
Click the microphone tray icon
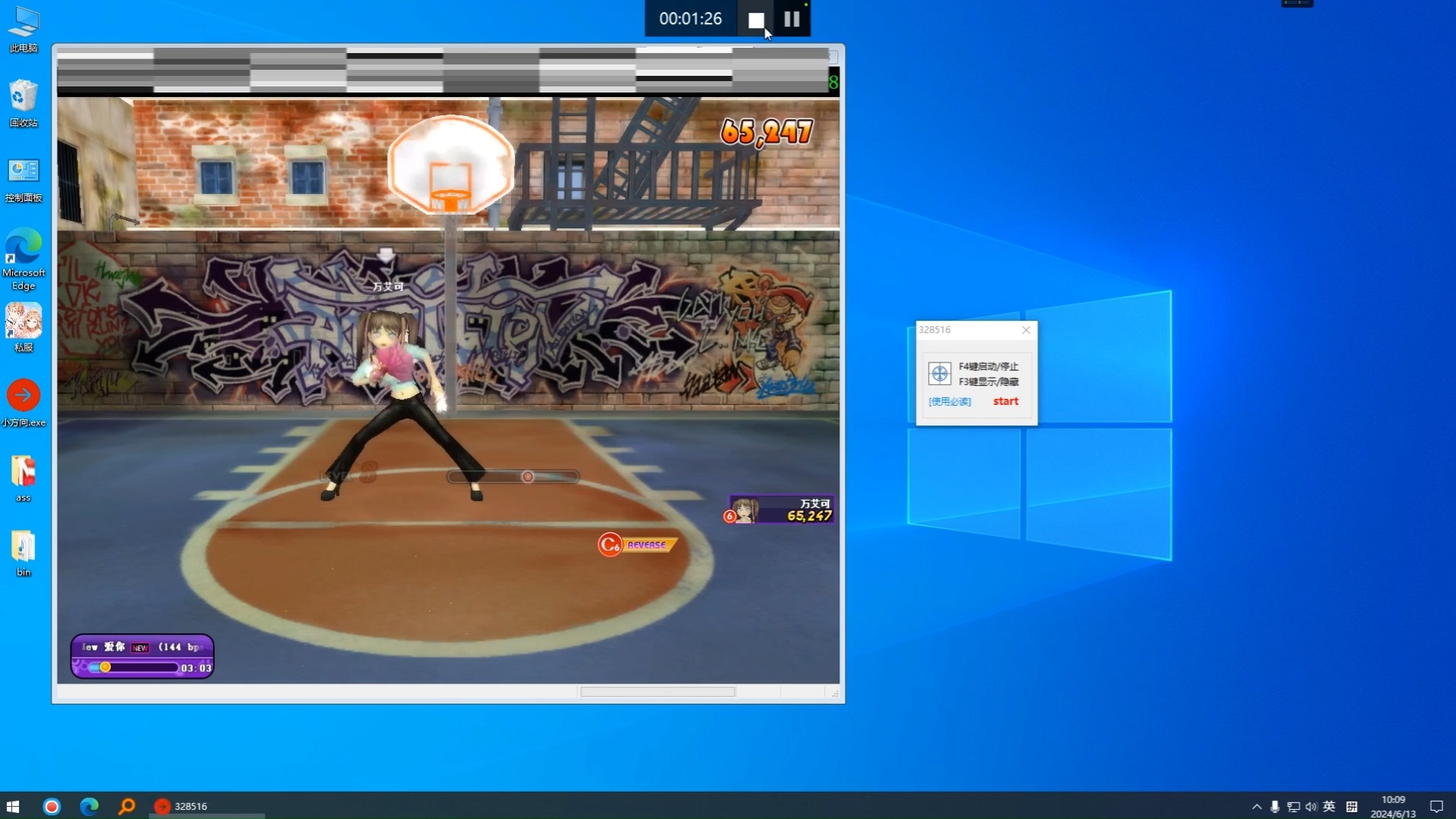tap(1275, 806)
